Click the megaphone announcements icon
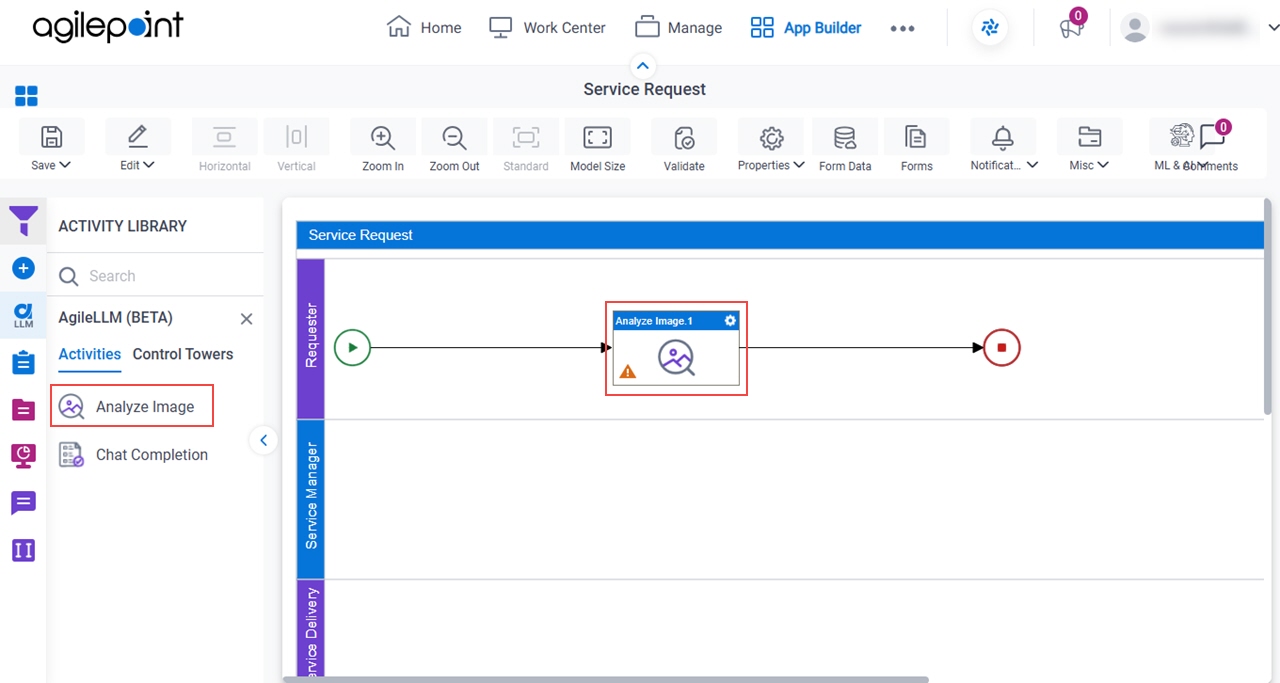 (x=1071, y=28)
